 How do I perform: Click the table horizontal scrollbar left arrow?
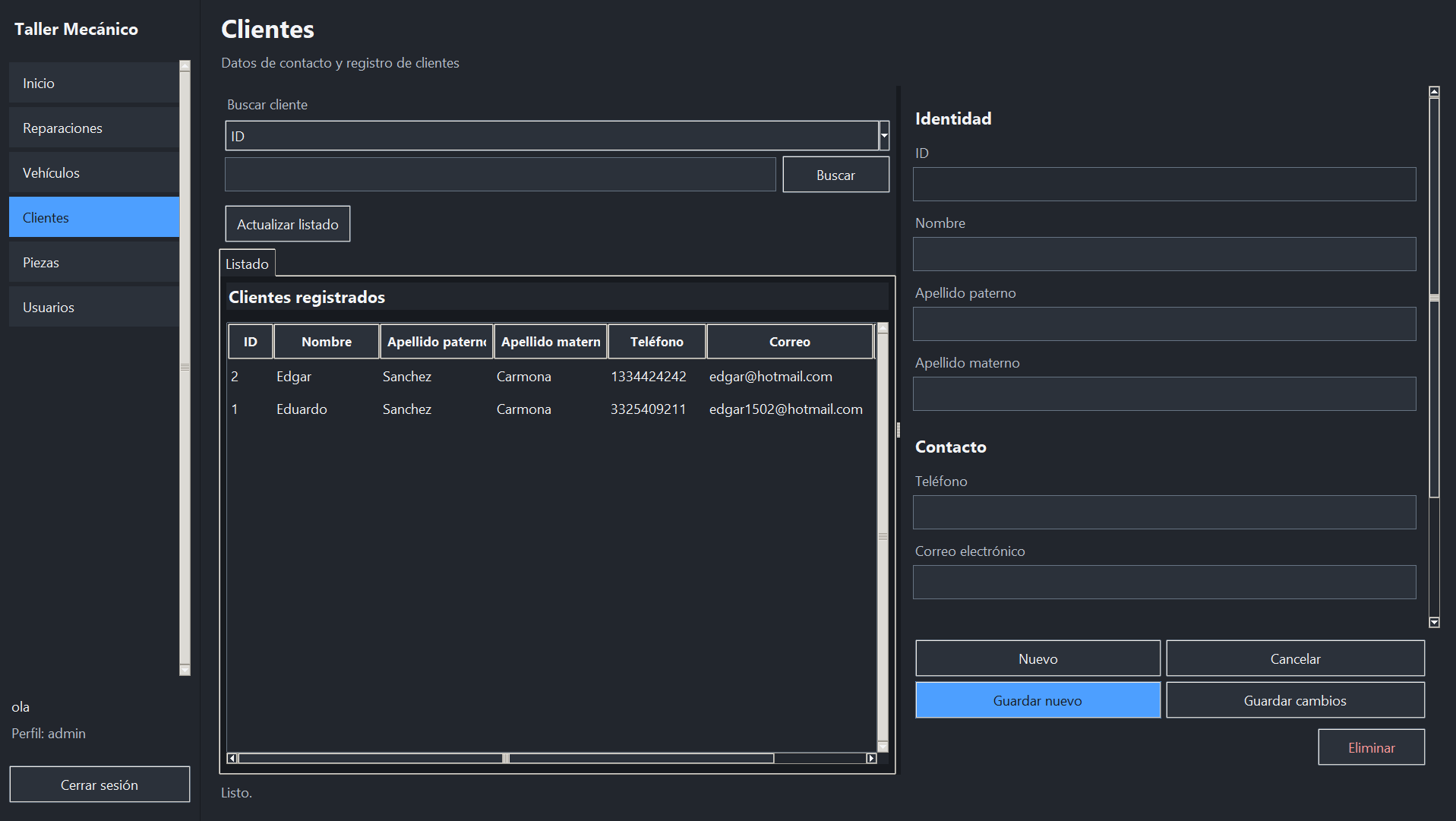click(232, 758)
